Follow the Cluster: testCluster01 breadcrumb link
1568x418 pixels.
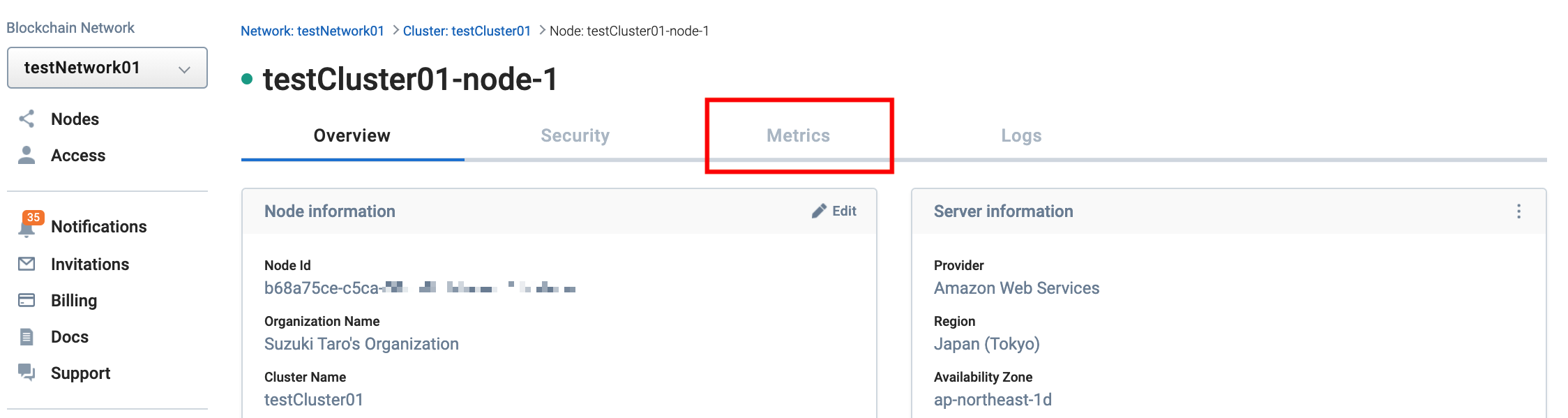(x=467, y=31)
